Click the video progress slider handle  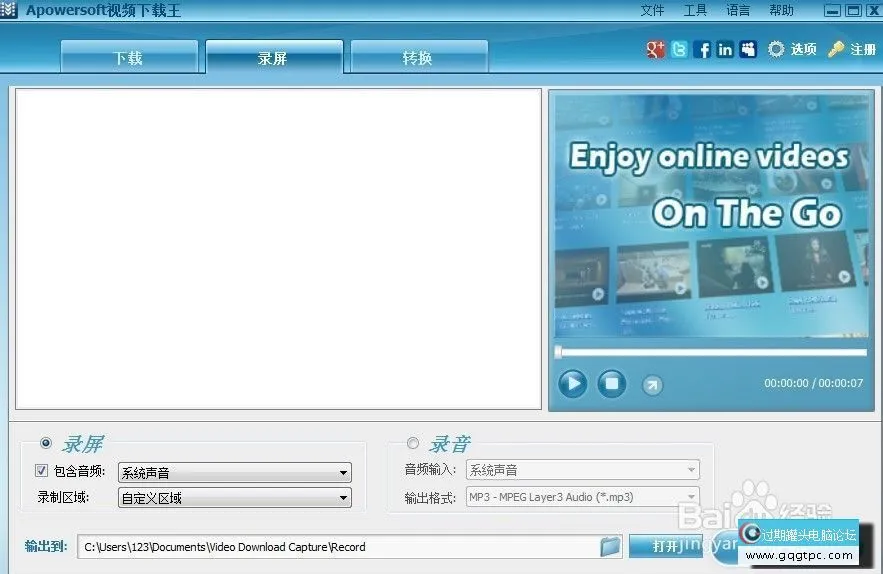(558, 352)
